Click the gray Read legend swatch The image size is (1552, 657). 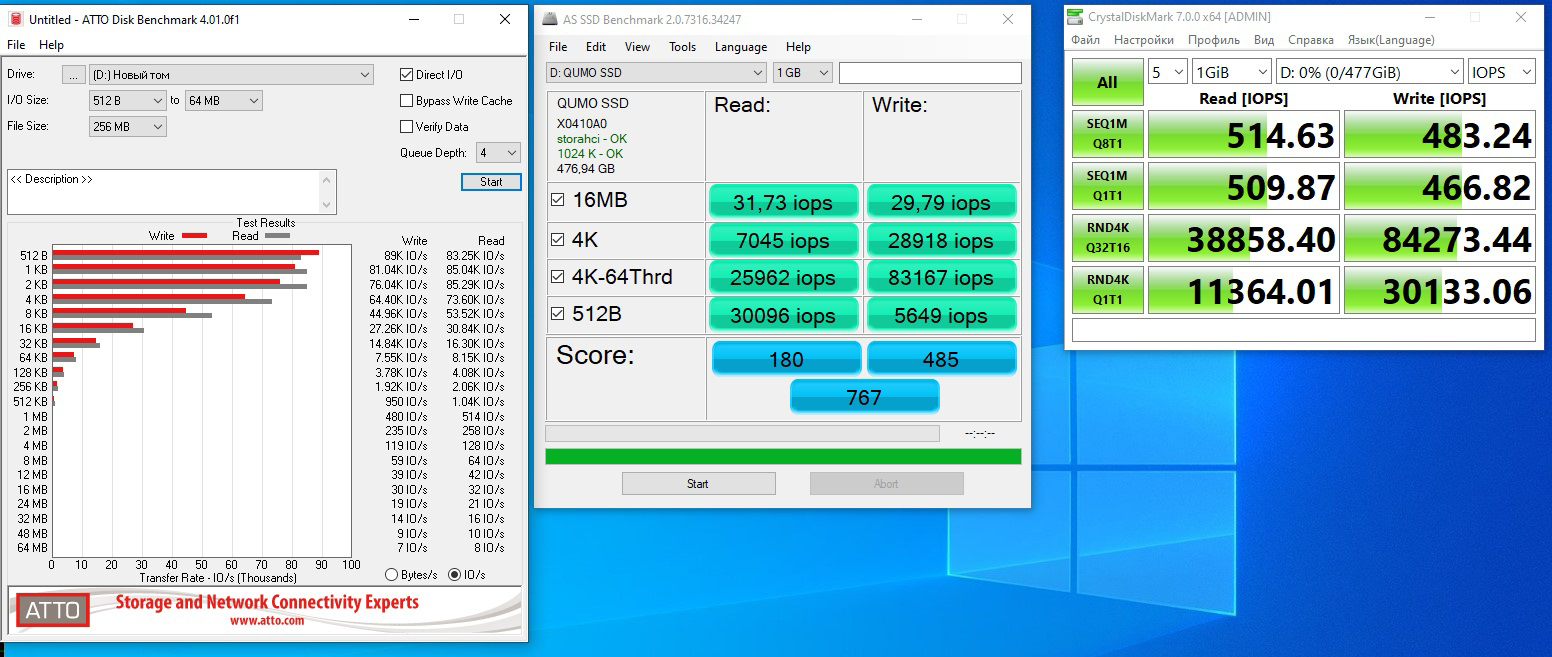coord(277,236)
